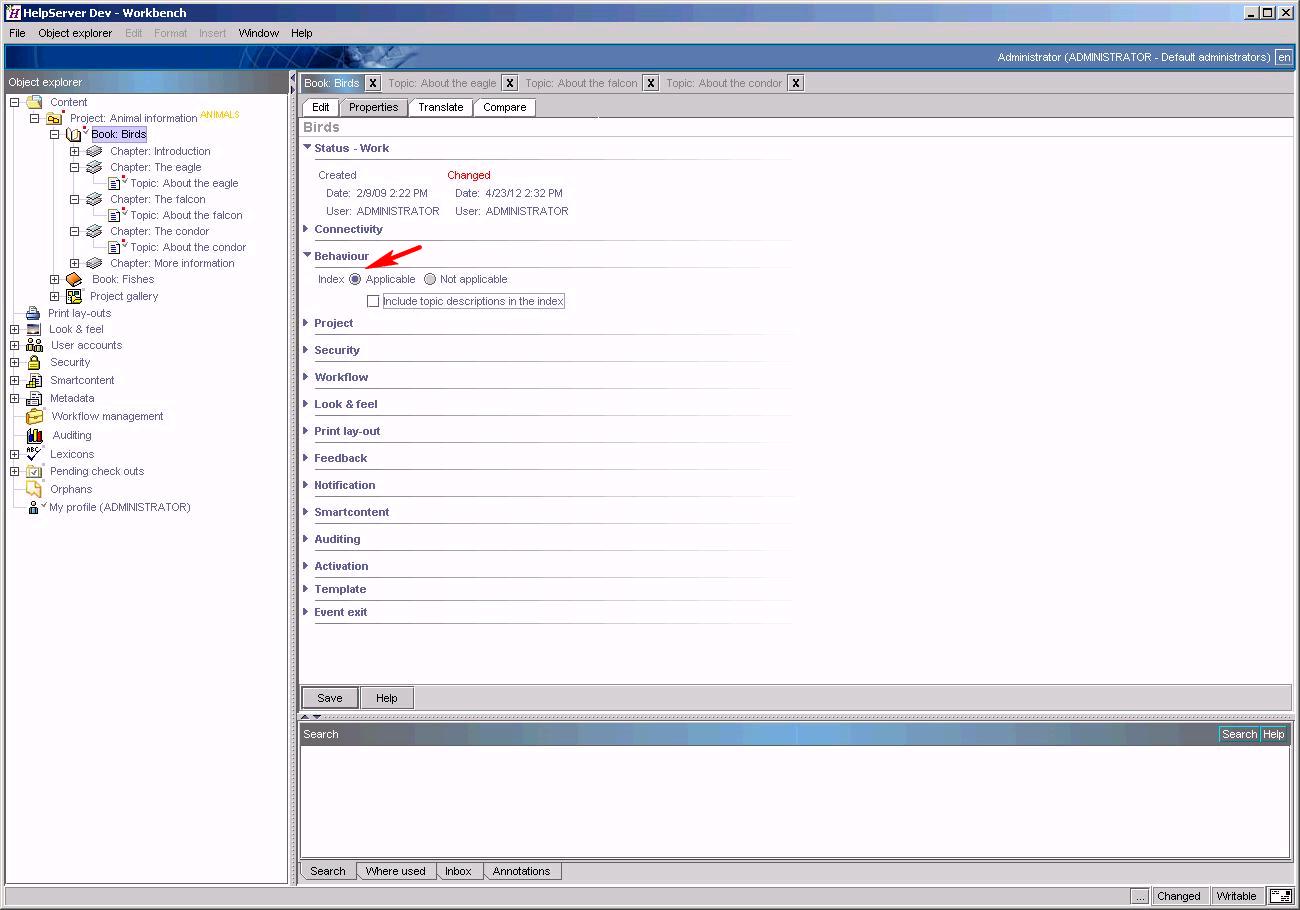Click the Introduction chapter icon
This screenshot has height=910, width=1300.
click(94, 151)
